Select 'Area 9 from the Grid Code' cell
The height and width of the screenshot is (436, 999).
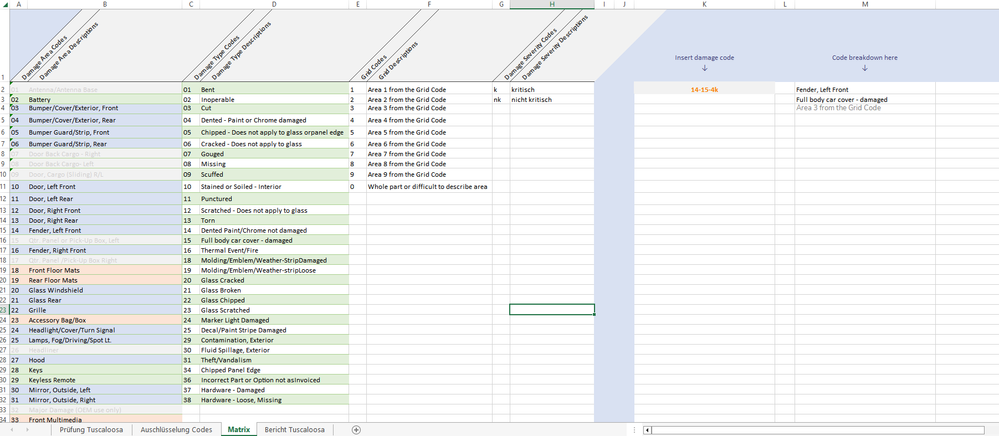pos(429,174)
